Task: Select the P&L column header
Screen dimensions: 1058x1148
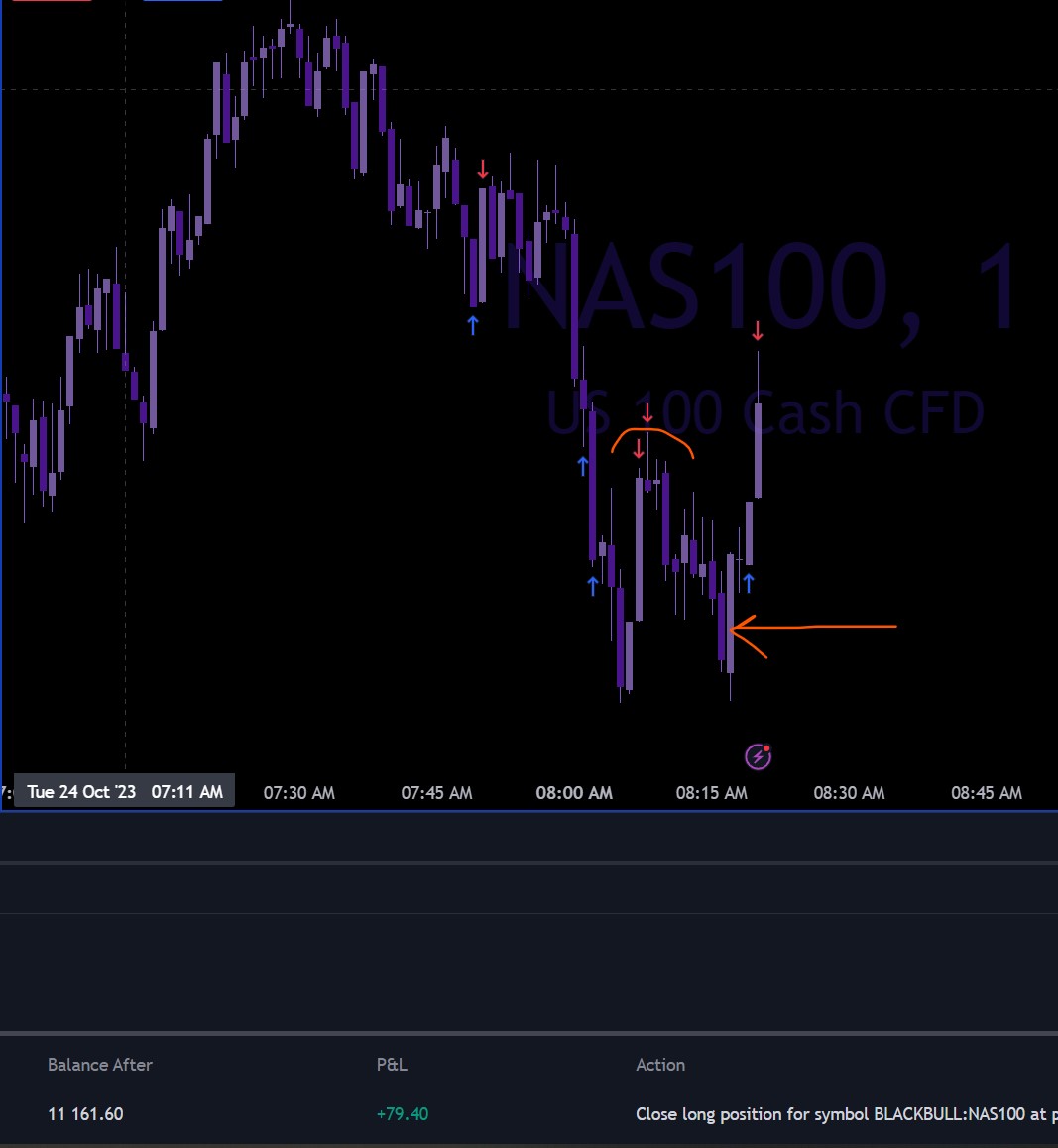Action: coord(392,1065)
